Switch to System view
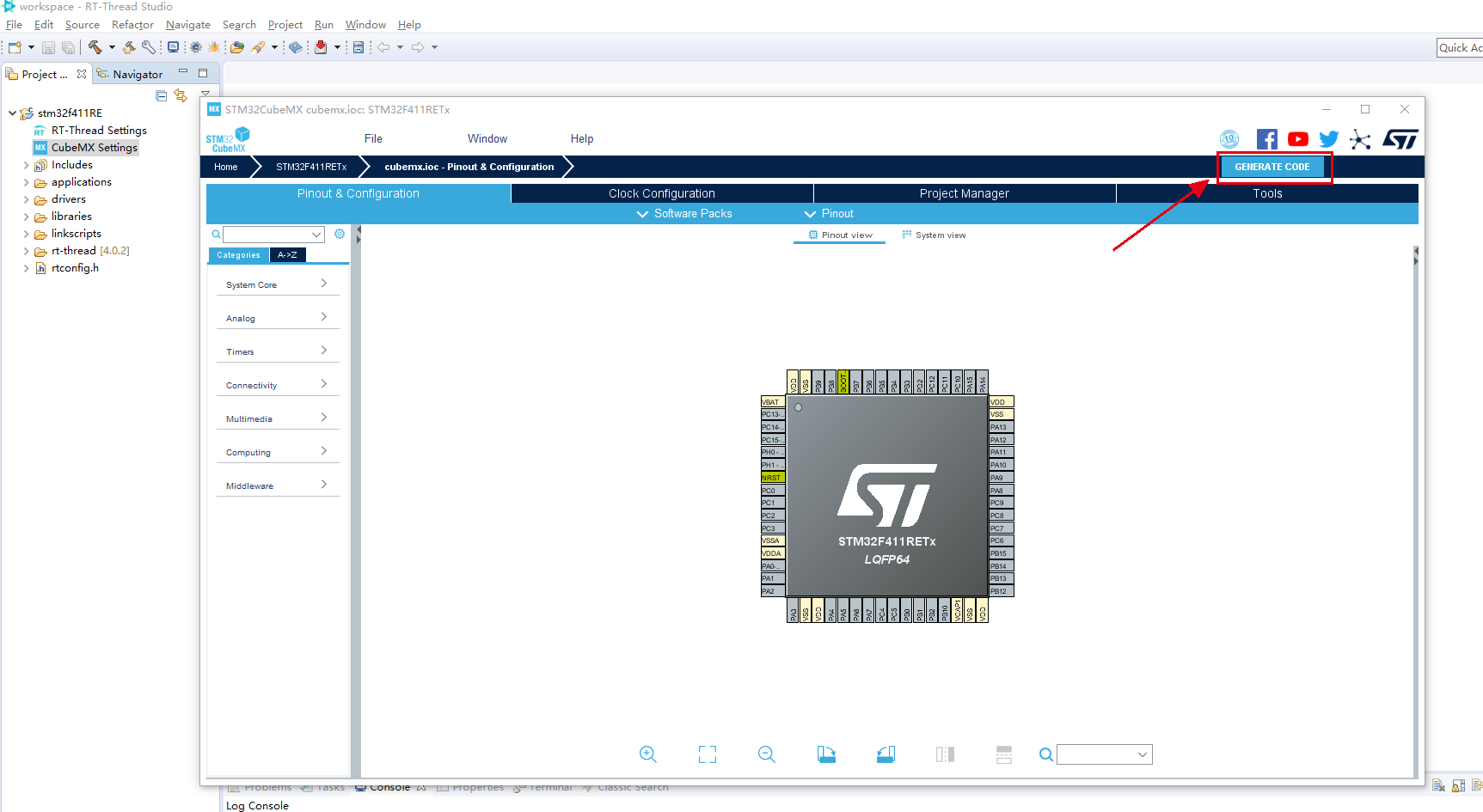This screenshot has width=1483, height=812. [934, 235]
